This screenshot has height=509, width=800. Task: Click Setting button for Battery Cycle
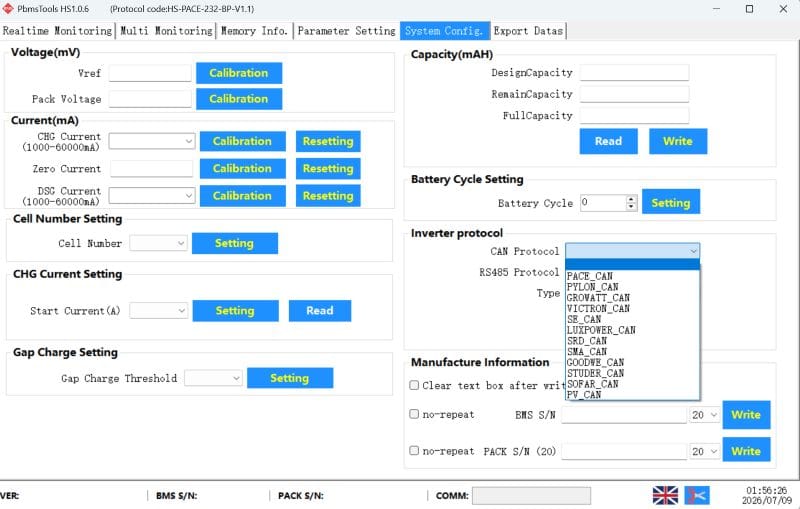pos(670,203)
